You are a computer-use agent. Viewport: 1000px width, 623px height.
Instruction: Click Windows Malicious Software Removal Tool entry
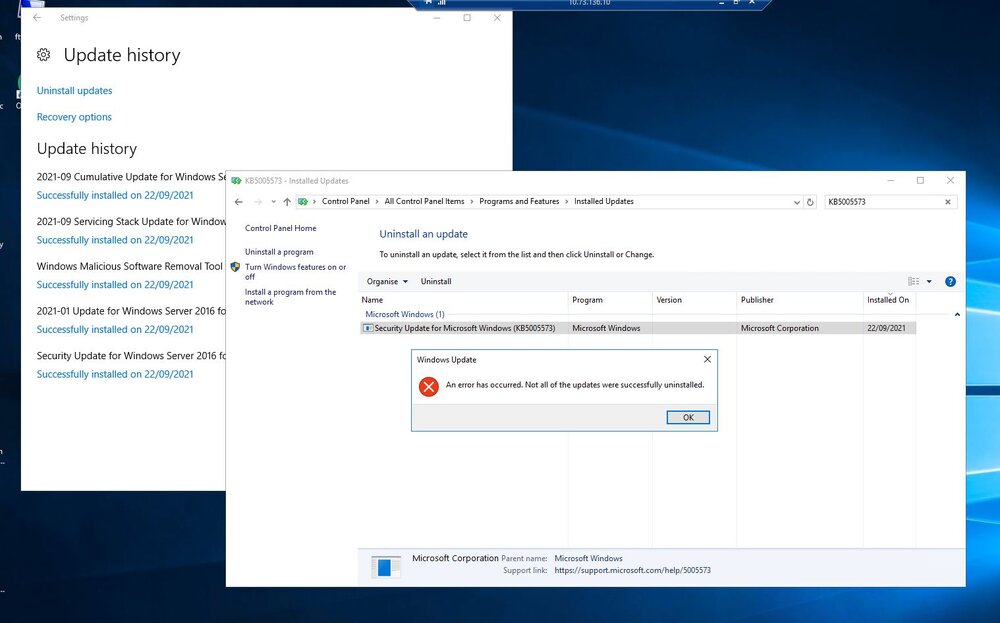click(129, 266)
